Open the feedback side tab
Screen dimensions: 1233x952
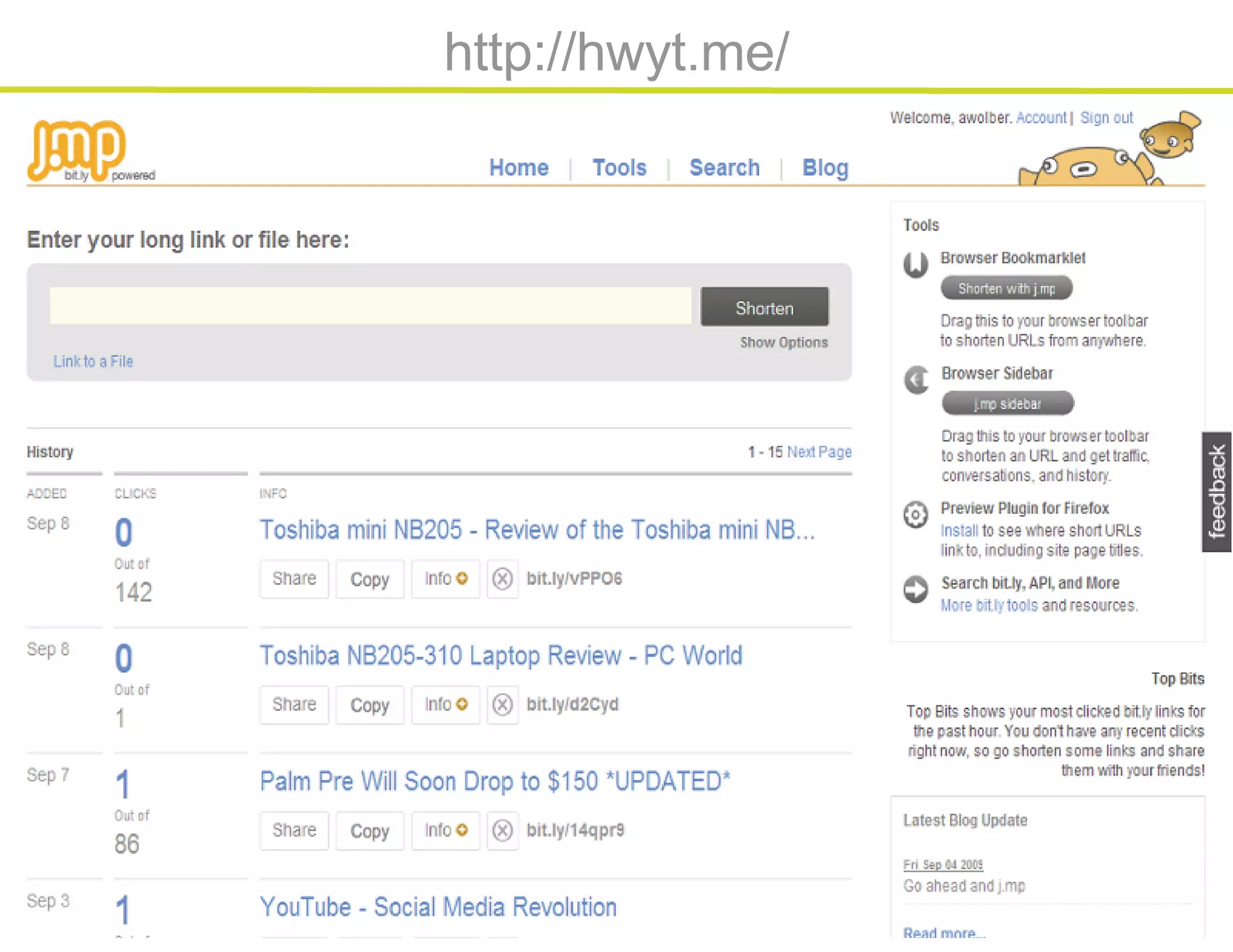click(x=1217, y=491)
